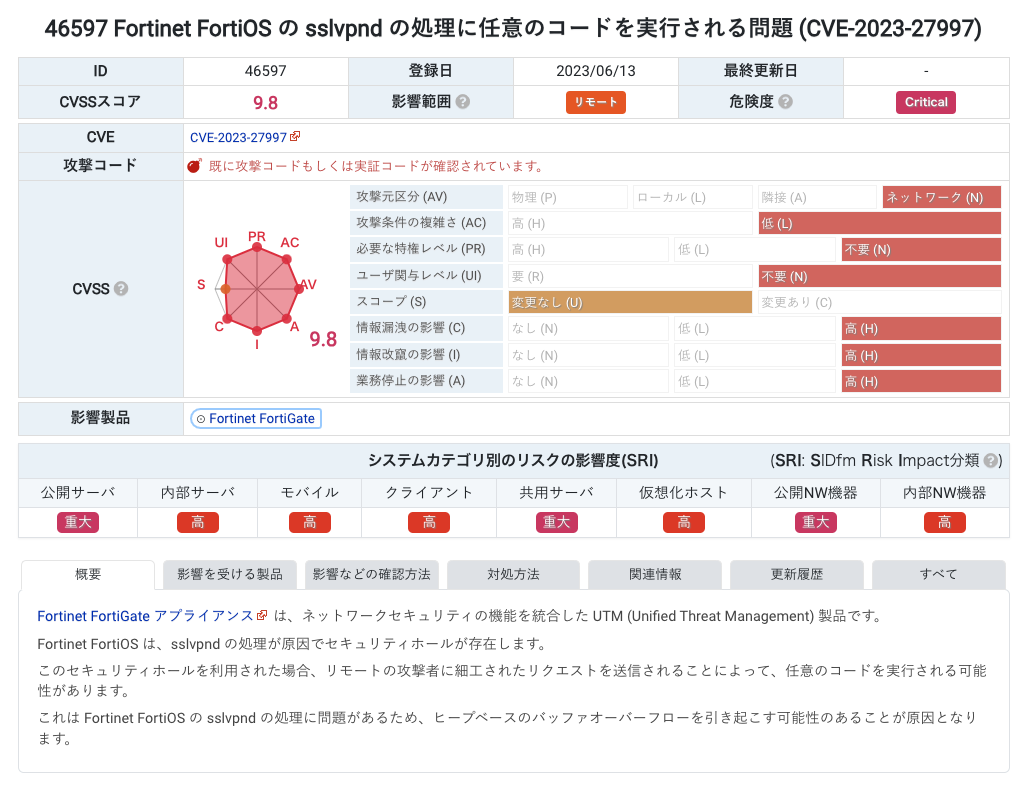
Task: Open the Fortinet FortiGate アプライアンス link
Action: click(x=145, y=616)
